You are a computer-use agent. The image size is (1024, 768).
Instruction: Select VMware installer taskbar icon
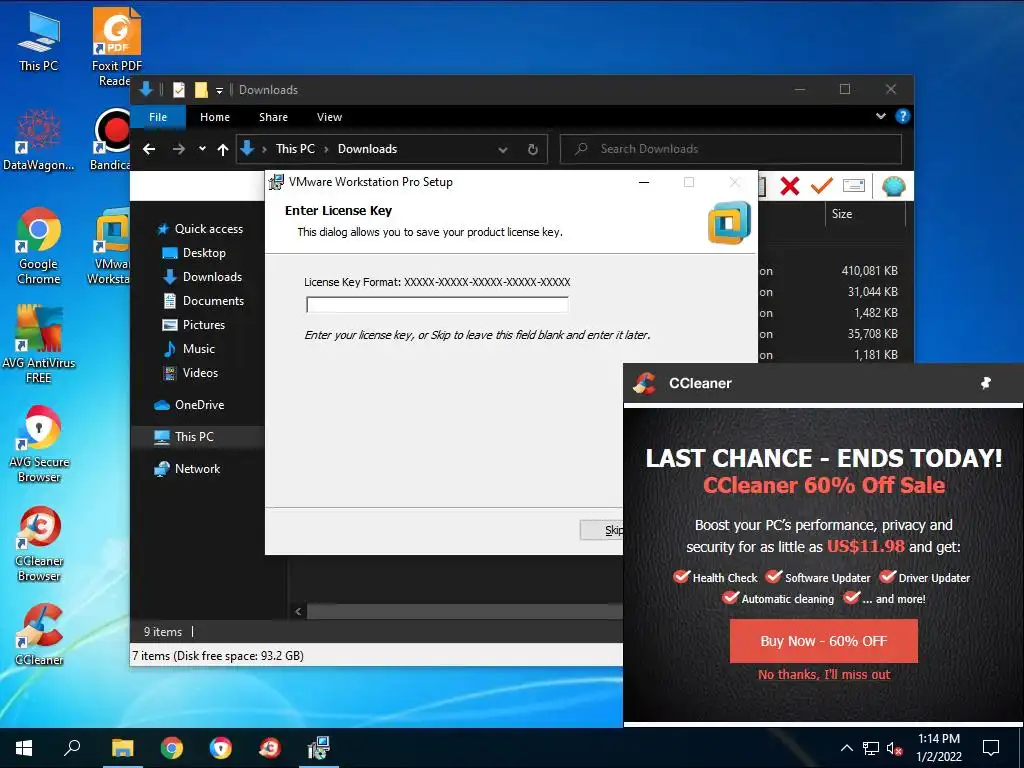tap(319, 748)
